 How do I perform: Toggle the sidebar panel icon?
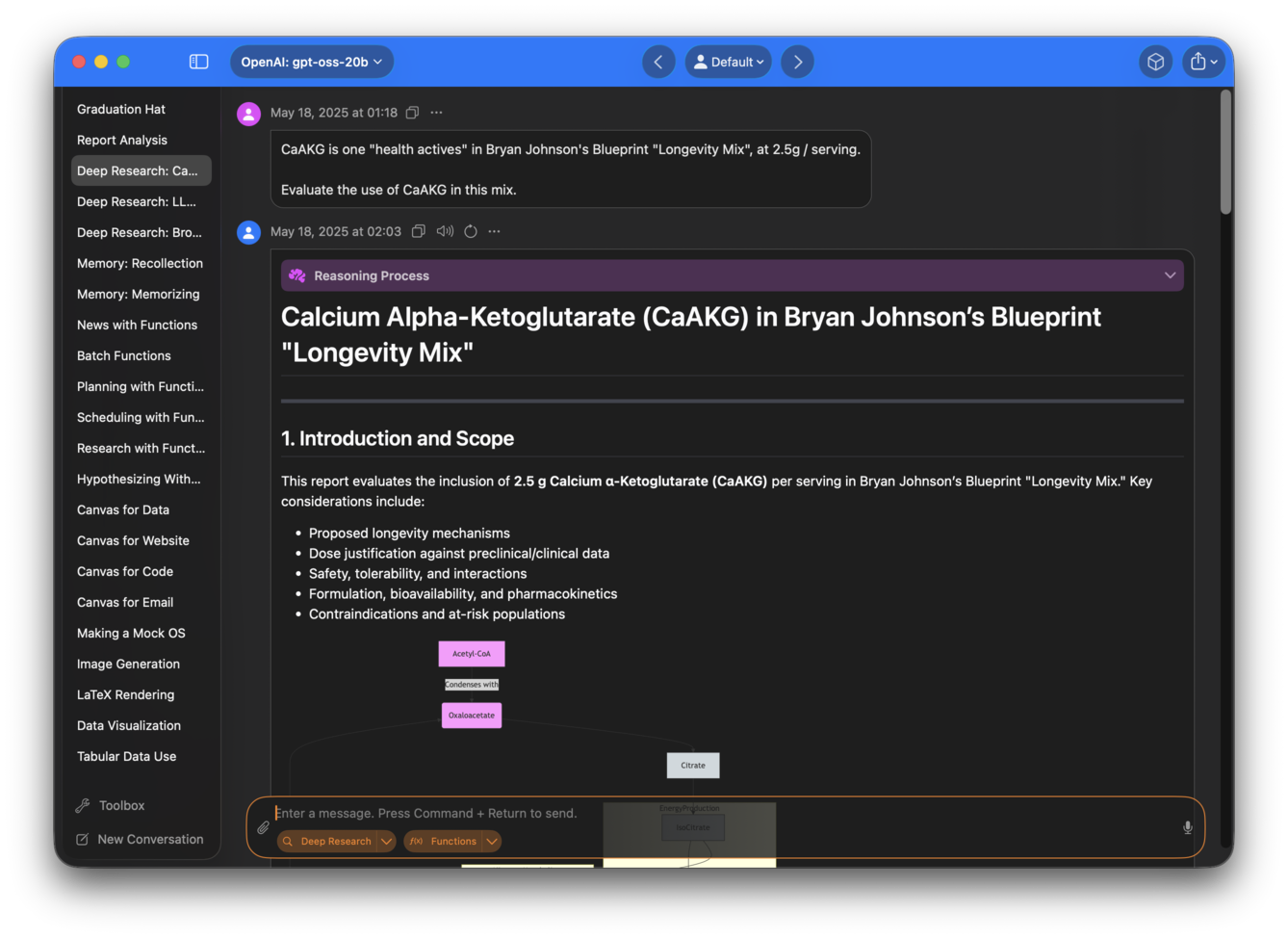tap(198, 62)
